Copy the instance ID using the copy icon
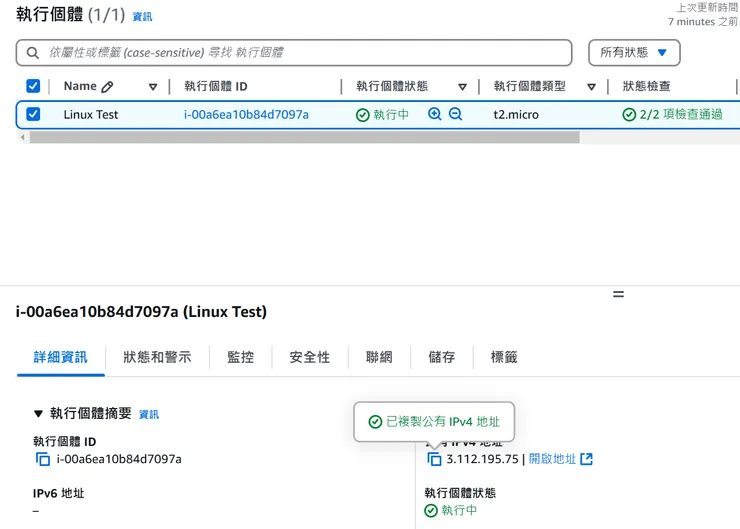The width and height of the screenshot is (740, 529). click(x=43, y=459)
